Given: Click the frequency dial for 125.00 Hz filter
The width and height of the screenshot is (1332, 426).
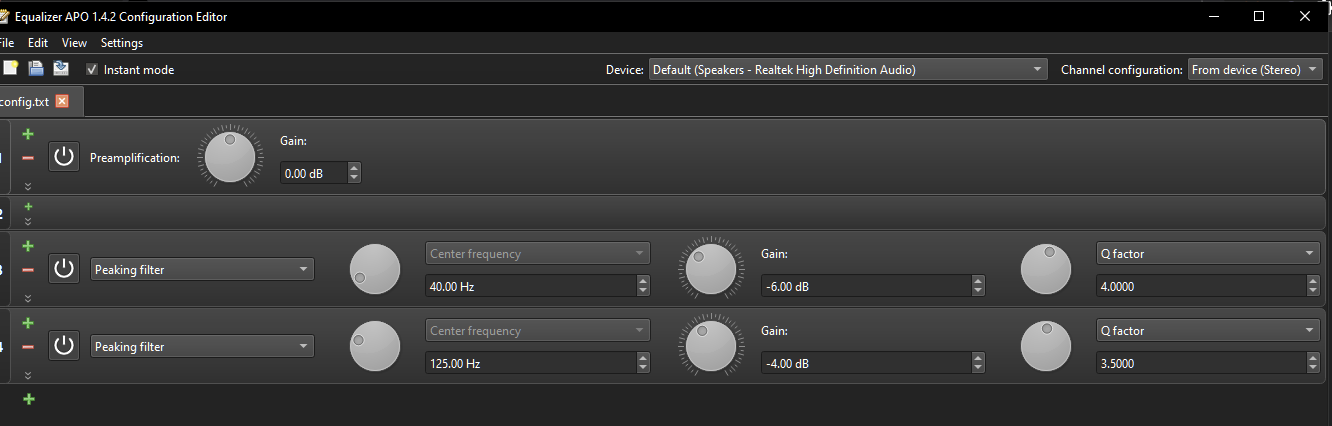Looking at the screenshot, I should coord(375,346).
